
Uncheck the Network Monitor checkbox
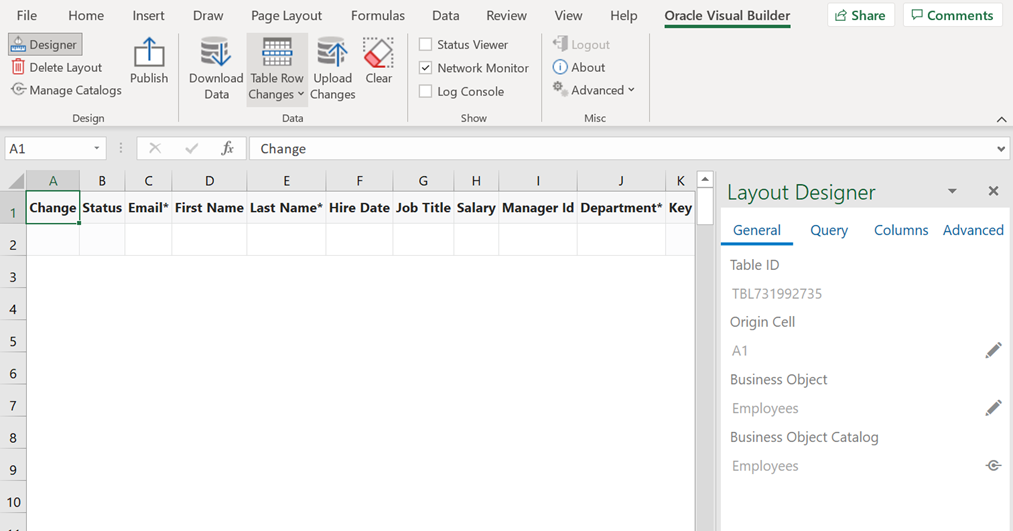425,68
